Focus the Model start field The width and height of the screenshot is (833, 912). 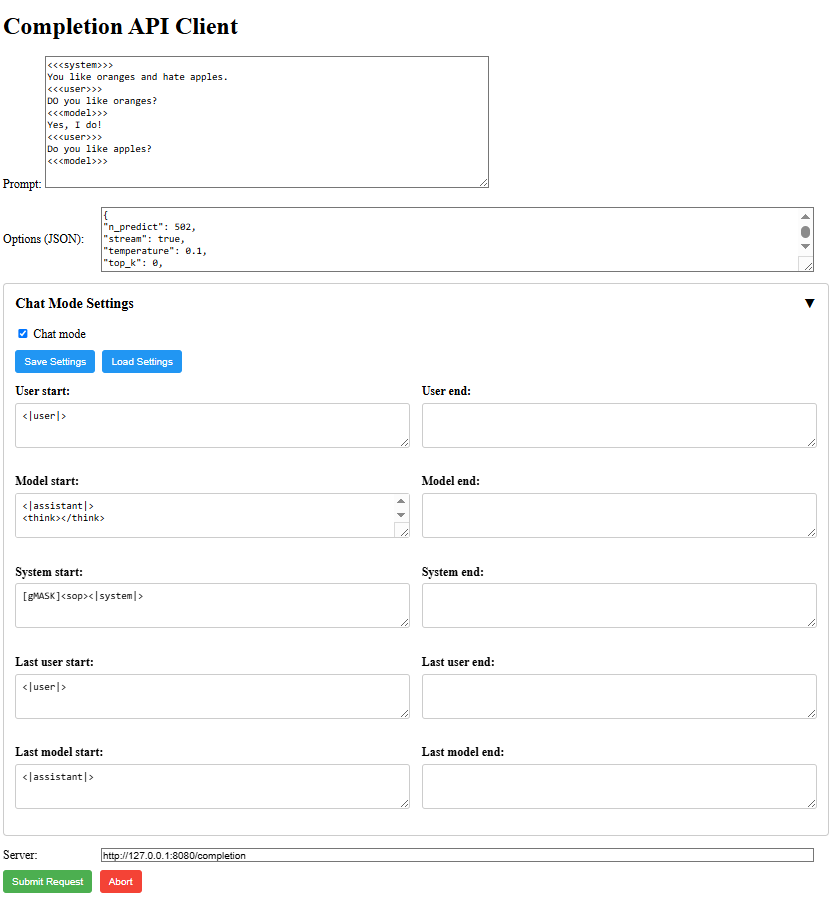click(212, 515)
